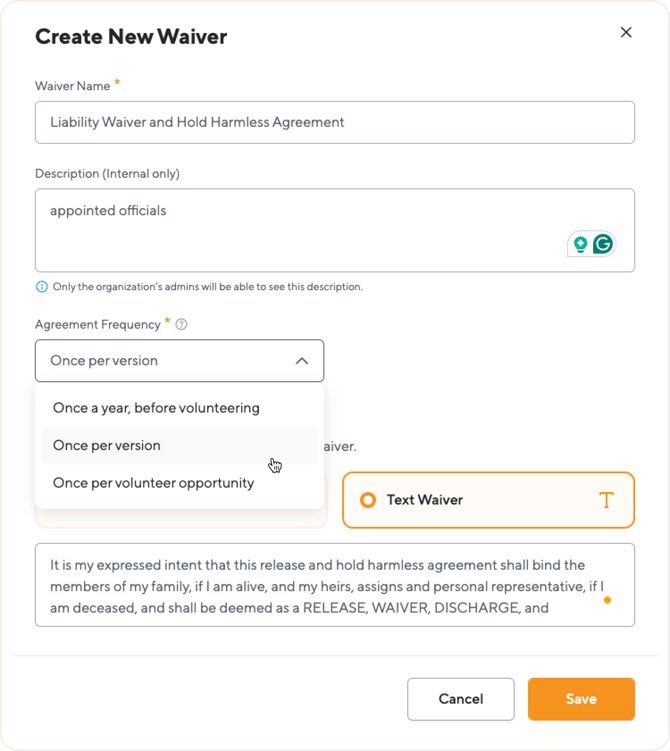Click the Grammarly lightbulb suggestion icon
Viewport: 670px width, 751px height.
coord(580,244)
